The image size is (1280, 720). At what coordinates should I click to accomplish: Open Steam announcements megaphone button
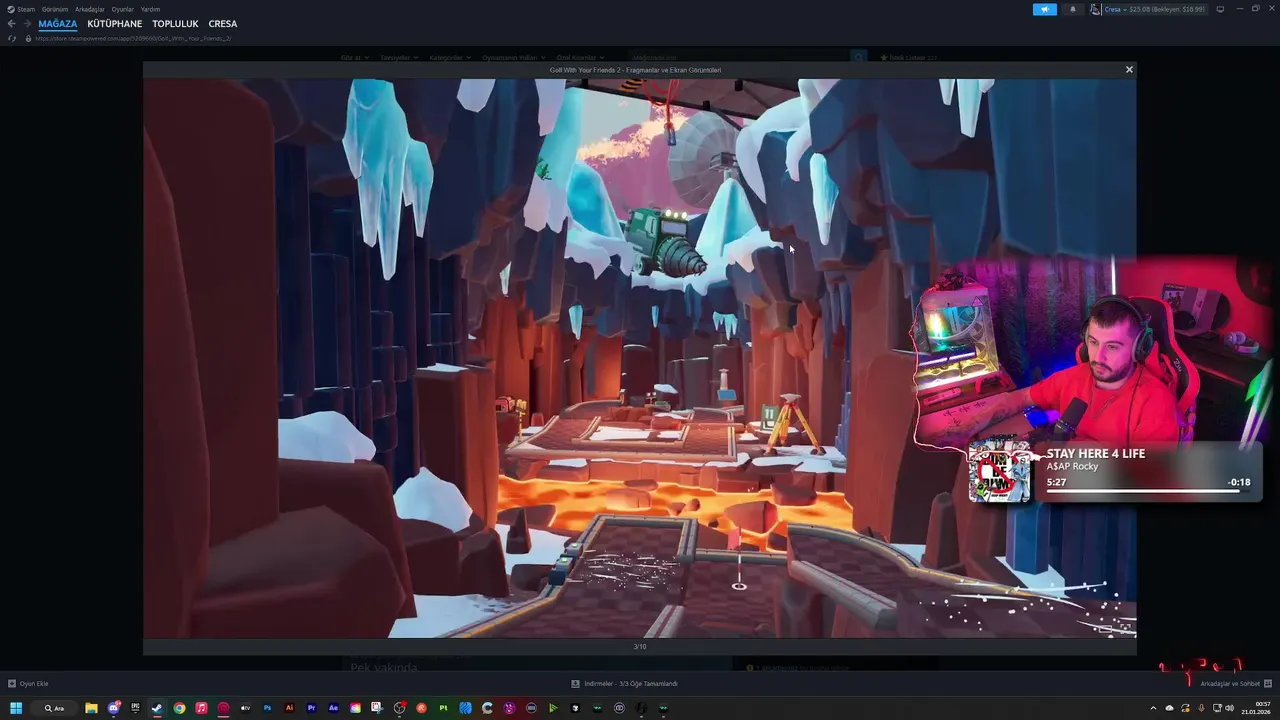coord(1045,9)
